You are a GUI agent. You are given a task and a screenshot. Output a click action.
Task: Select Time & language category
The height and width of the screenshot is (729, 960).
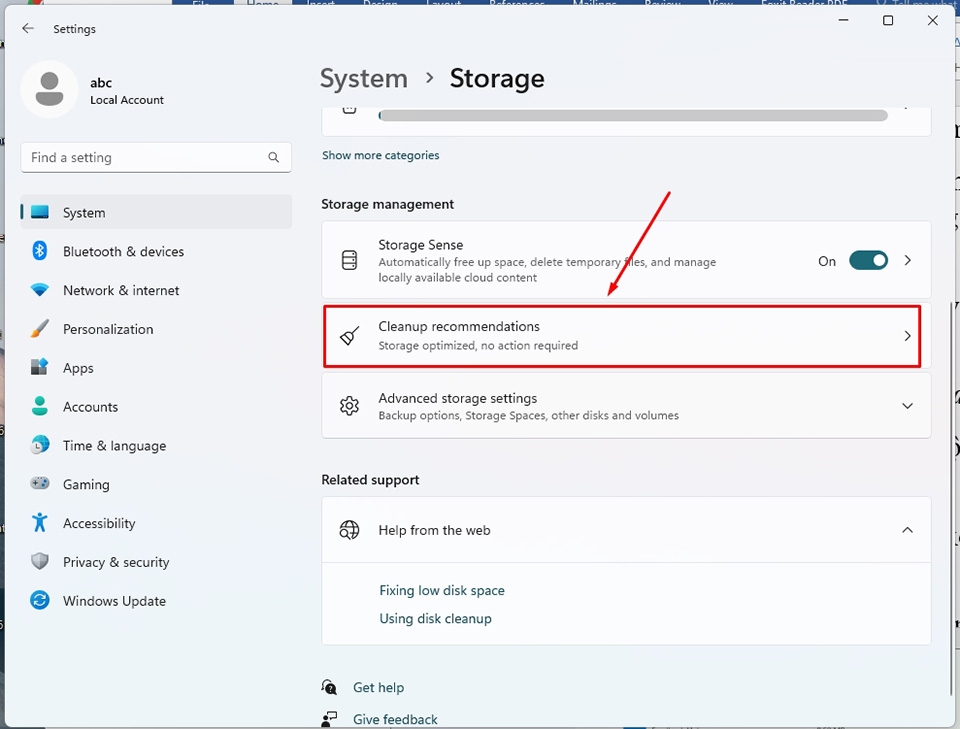[156, 446]
